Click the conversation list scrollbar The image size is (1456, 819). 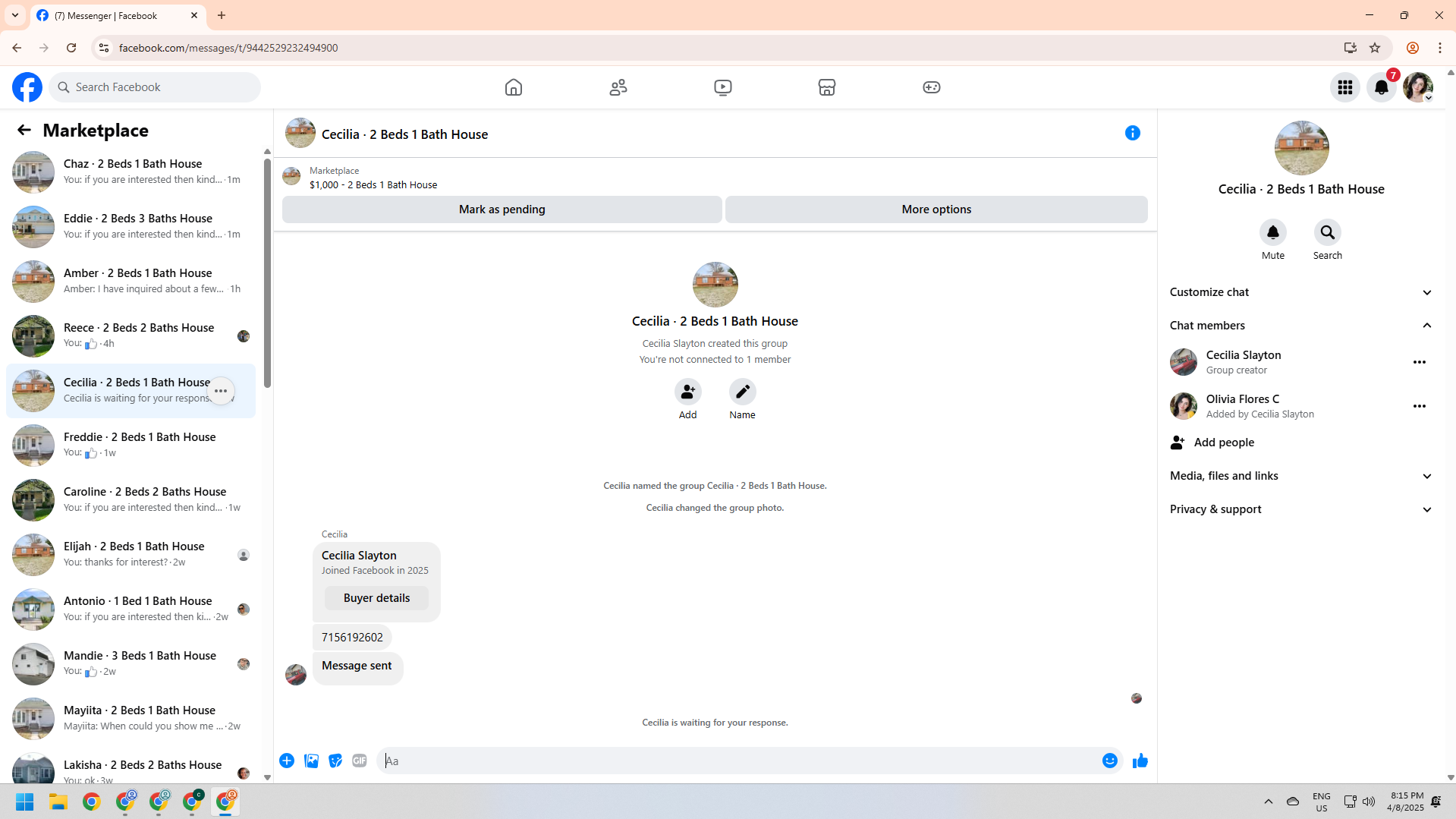[267, 273]
